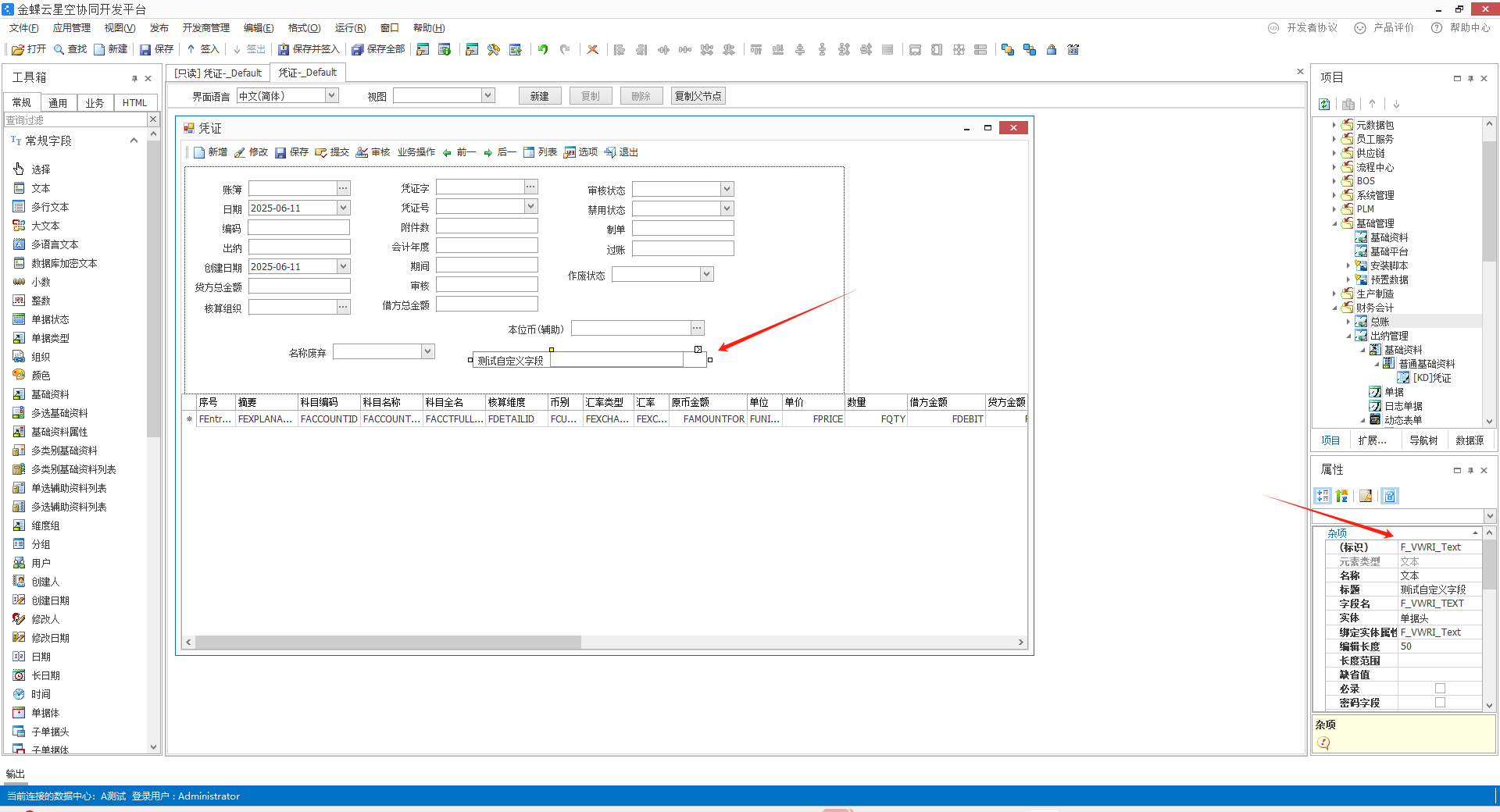Toggle the 密码字段 checkbox in properties

tap(1440, 703)
